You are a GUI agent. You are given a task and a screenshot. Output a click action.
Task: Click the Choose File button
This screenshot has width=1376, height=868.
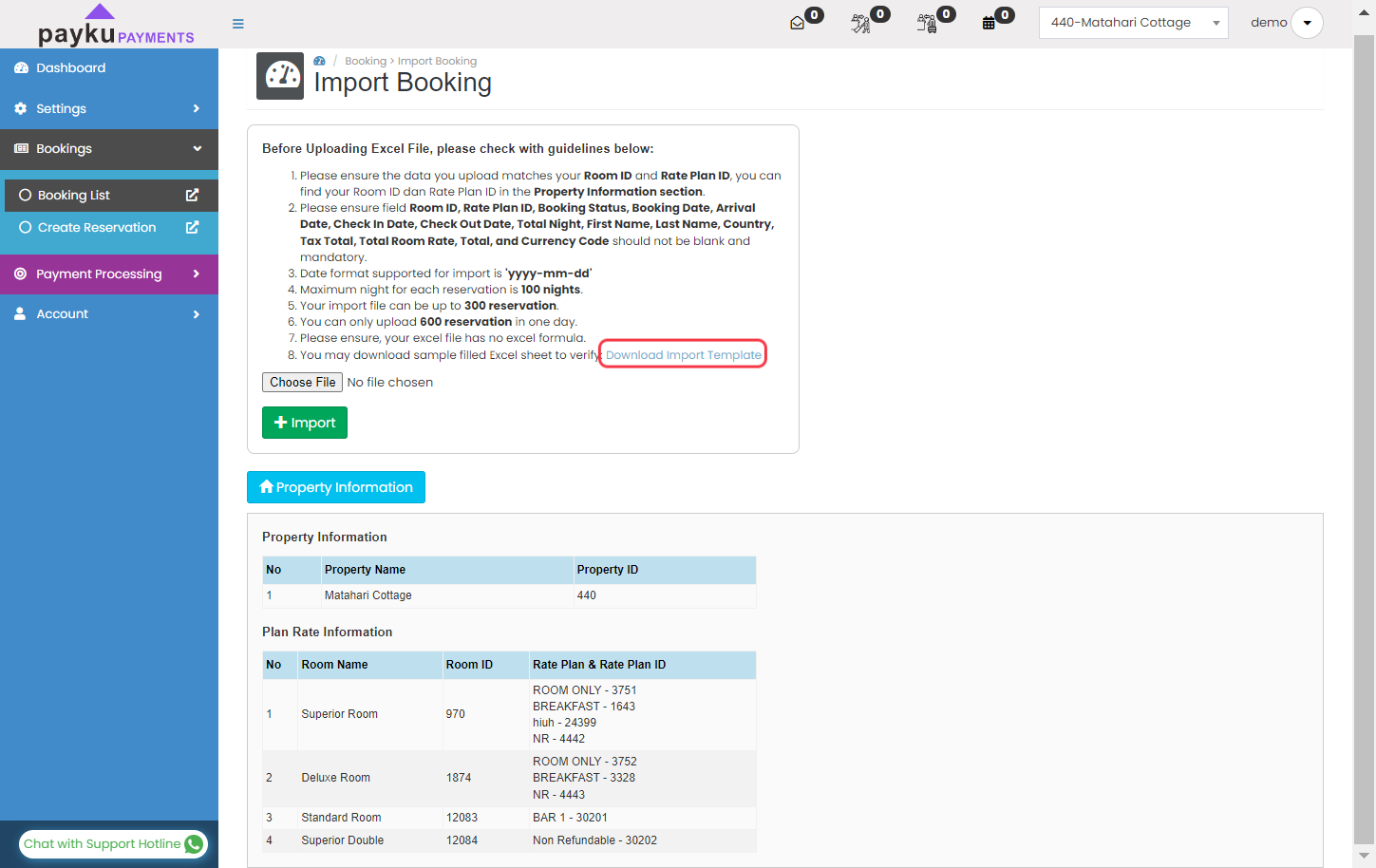[x=302, y=382]
